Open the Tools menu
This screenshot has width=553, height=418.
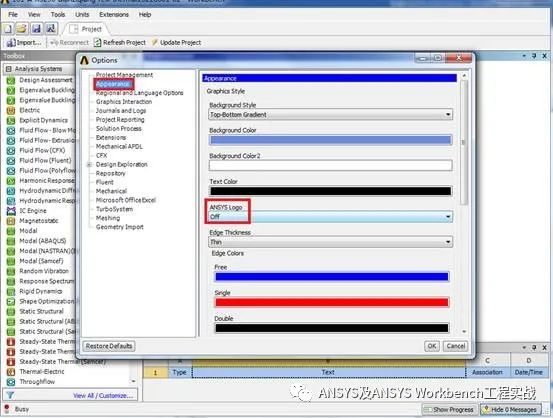click(x=58, y=14)
